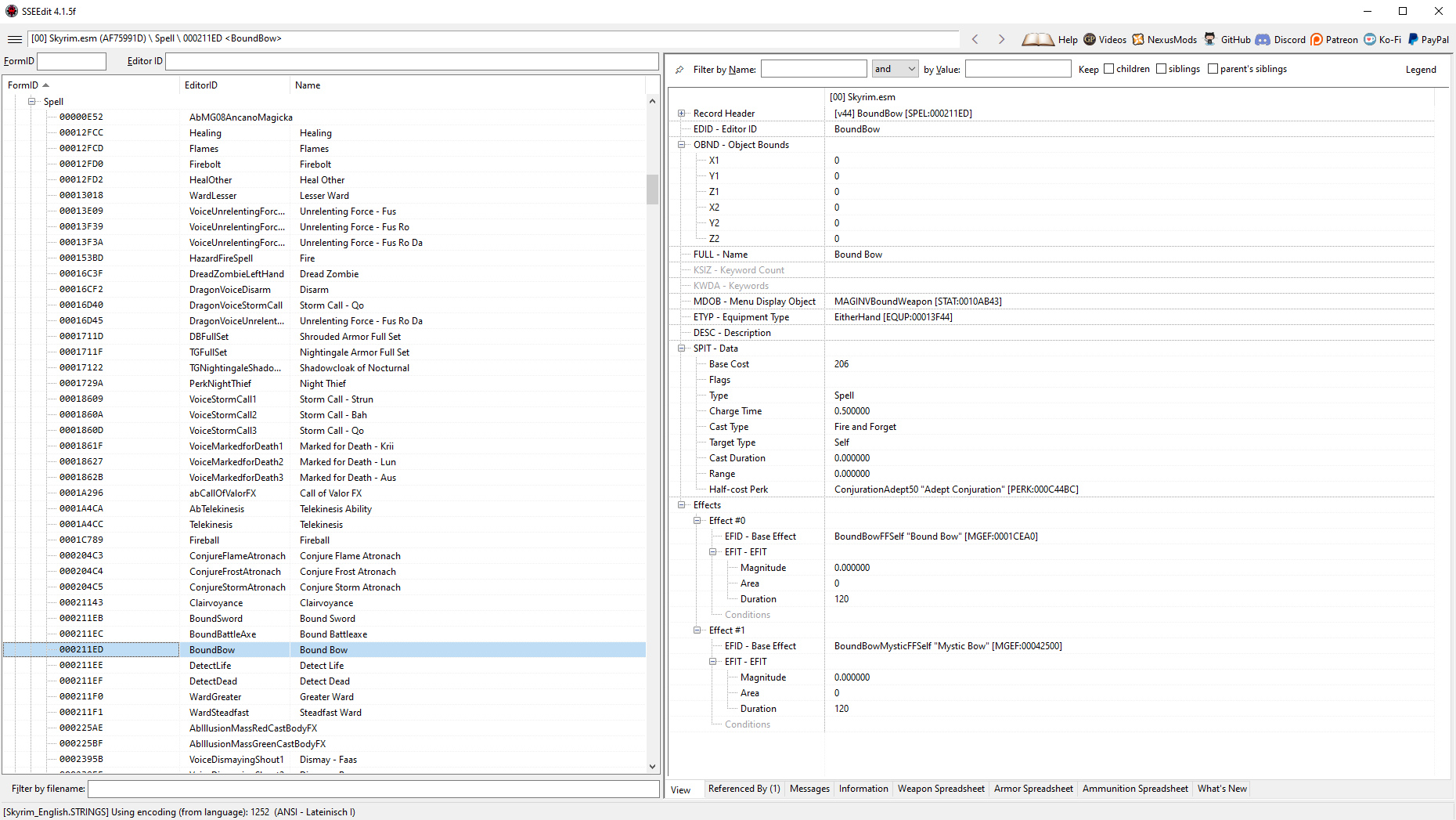Screen dimensions: 1456x820
Task: Open the Discord icon
Action: (1263, 39)
